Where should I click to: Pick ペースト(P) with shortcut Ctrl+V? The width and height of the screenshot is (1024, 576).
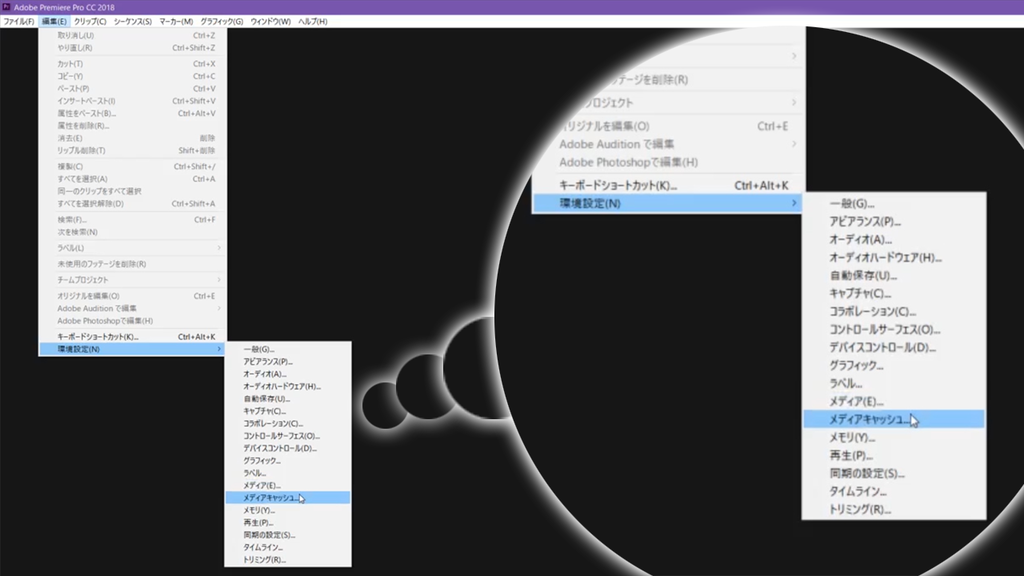133,89
